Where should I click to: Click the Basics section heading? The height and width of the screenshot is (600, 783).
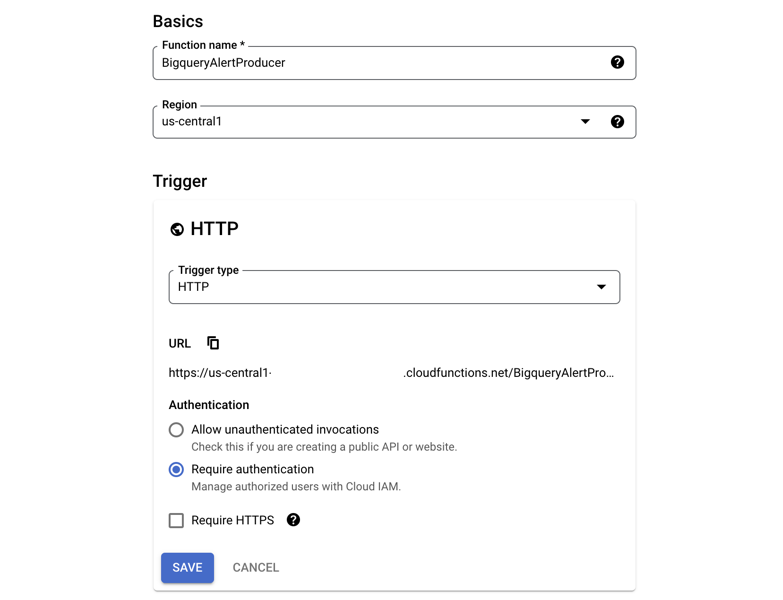[x=178, y=22]
